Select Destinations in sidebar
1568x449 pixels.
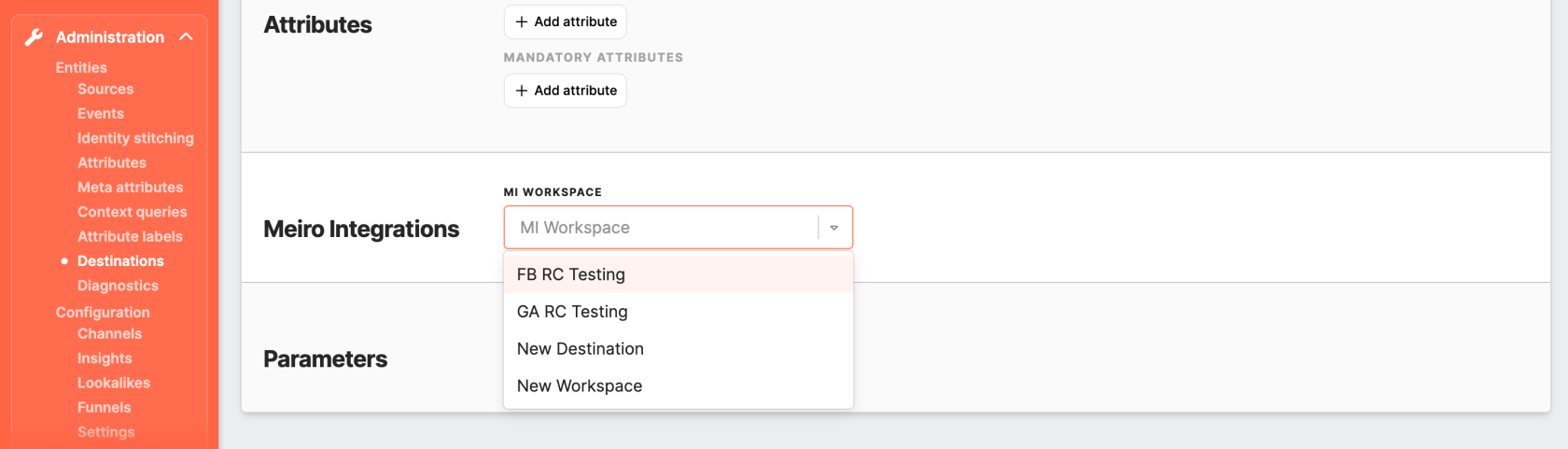120,261
